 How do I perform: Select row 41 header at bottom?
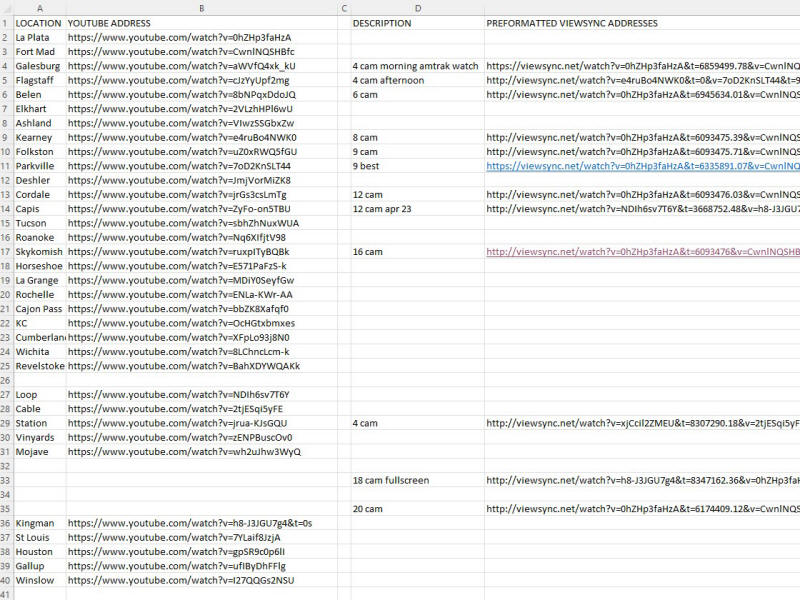click(x=6, y=594)
